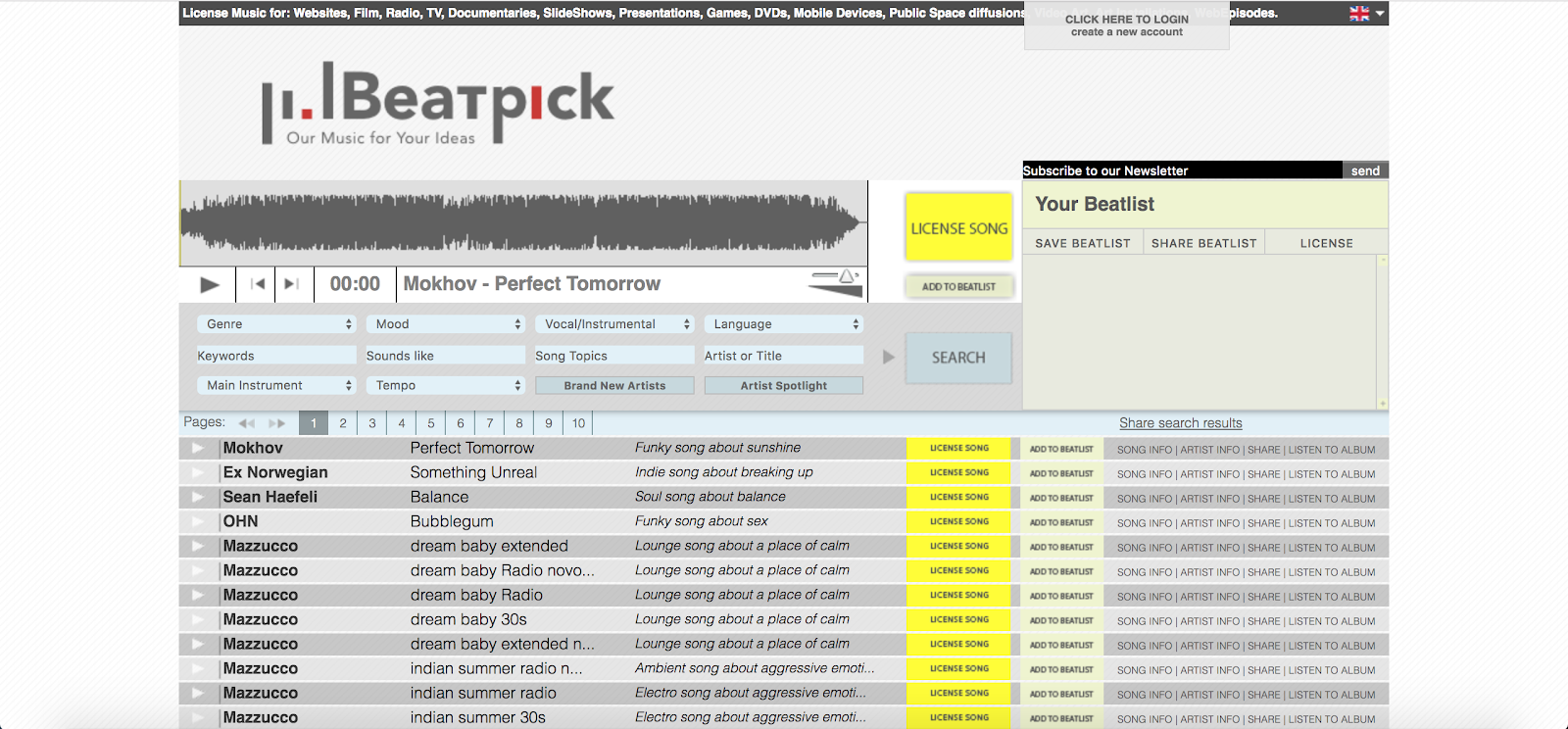Play the current song in the player
Image resolution: width=1568 pixels, height=729 pixels.
[x=209, y=284]
